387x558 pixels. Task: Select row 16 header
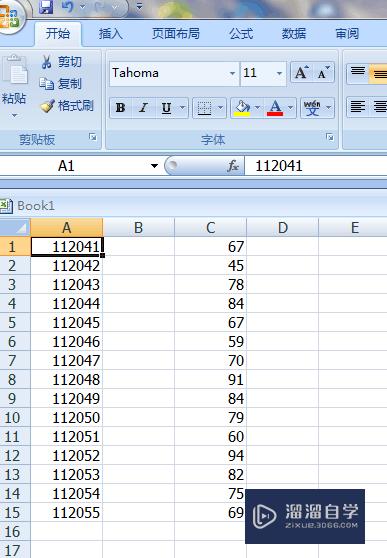click(15, 532)
